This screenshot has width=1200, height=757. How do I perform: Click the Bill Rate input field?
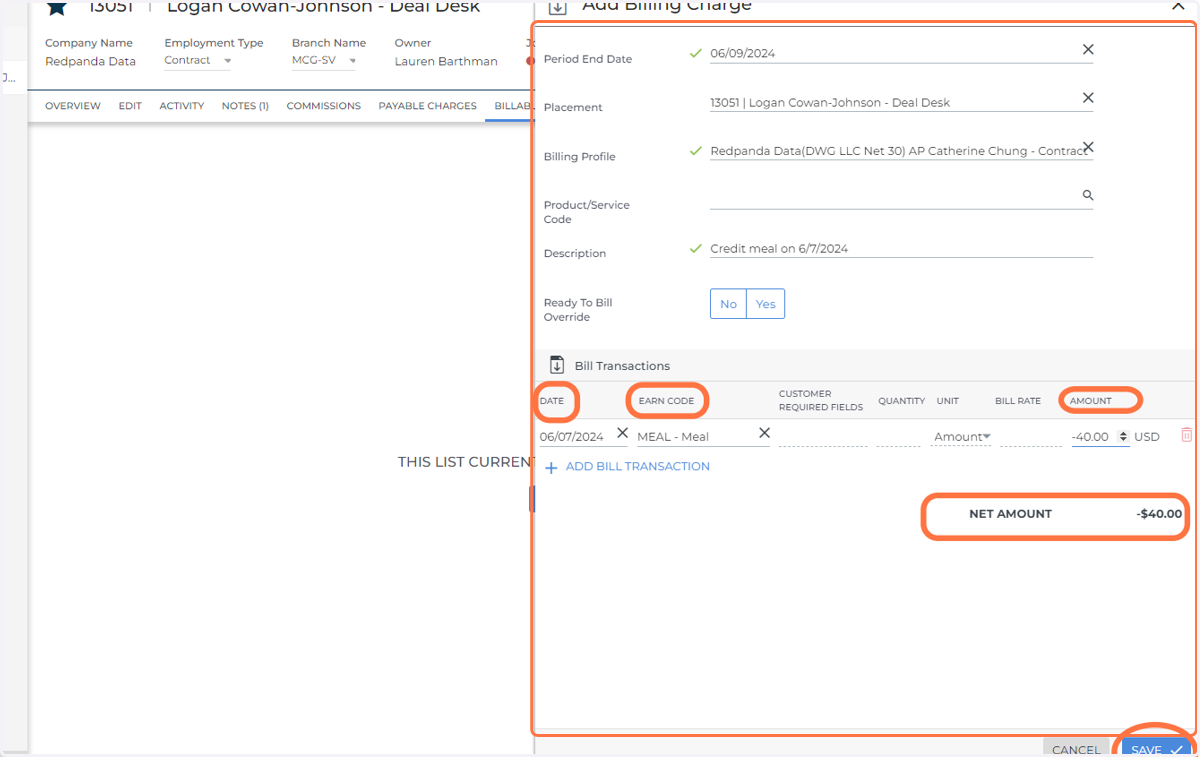(1030, 436)
